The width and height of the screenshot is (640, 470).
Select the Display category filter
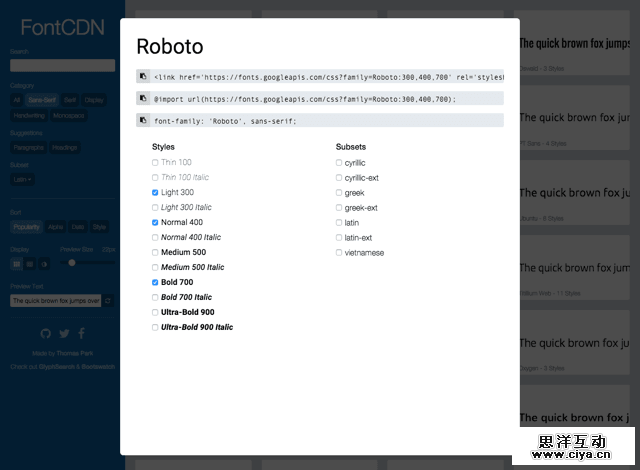(x=94, y=100)
